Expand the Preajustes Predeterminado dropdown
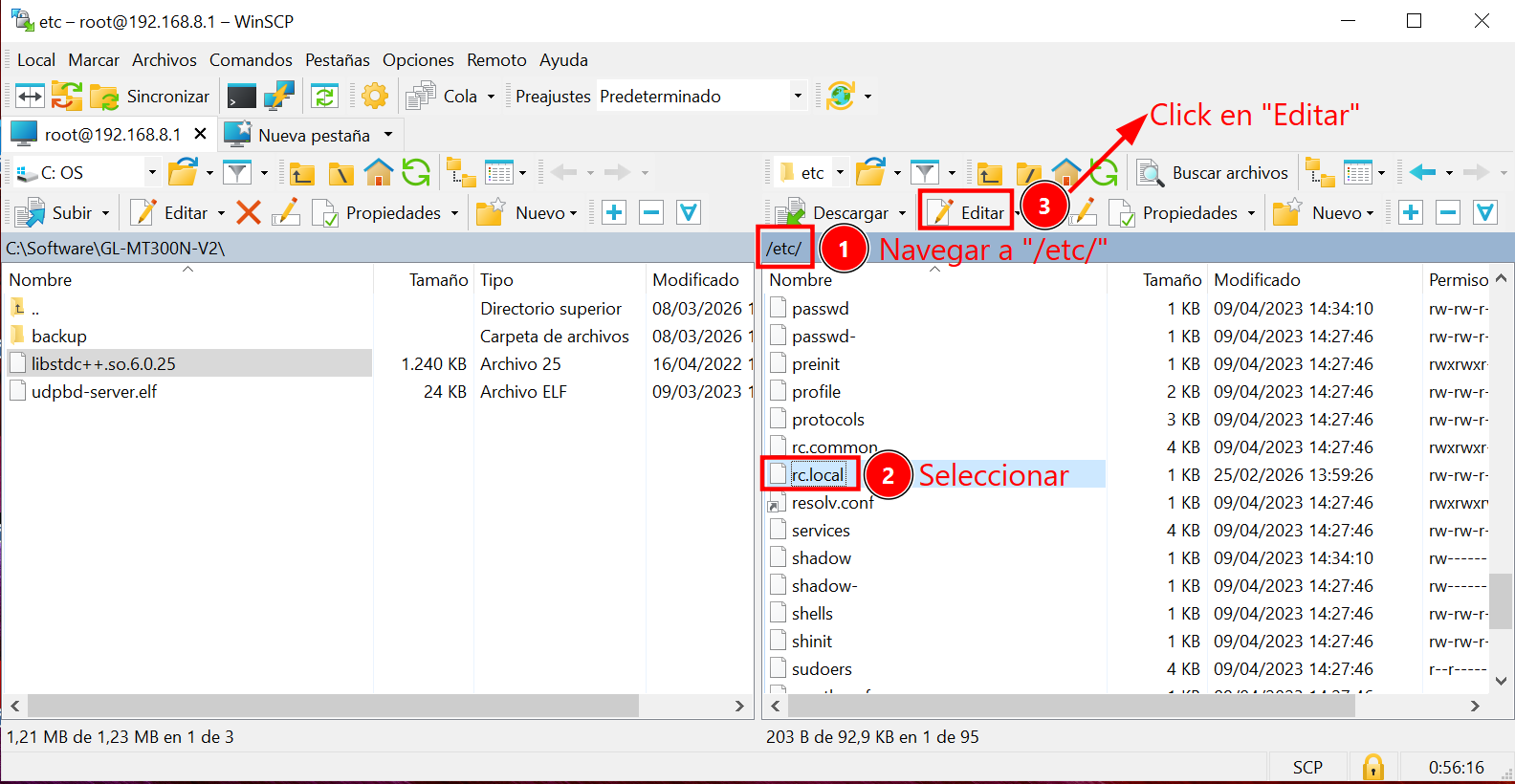Screen dimensions: 1515x784 pyautogui.click(x=798, y=97)
